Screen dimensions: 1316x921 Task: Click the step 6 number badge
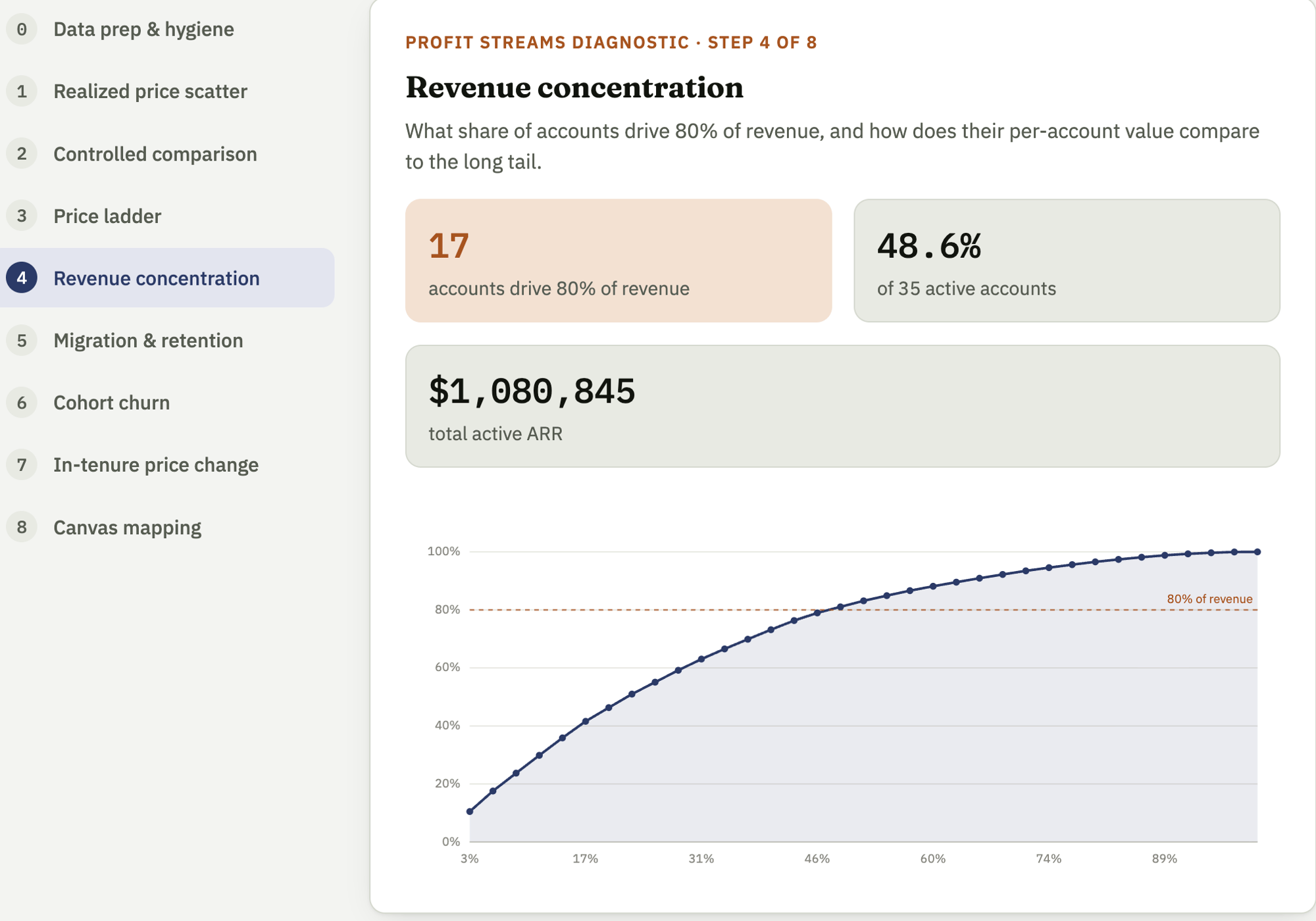tap(22, 402)
